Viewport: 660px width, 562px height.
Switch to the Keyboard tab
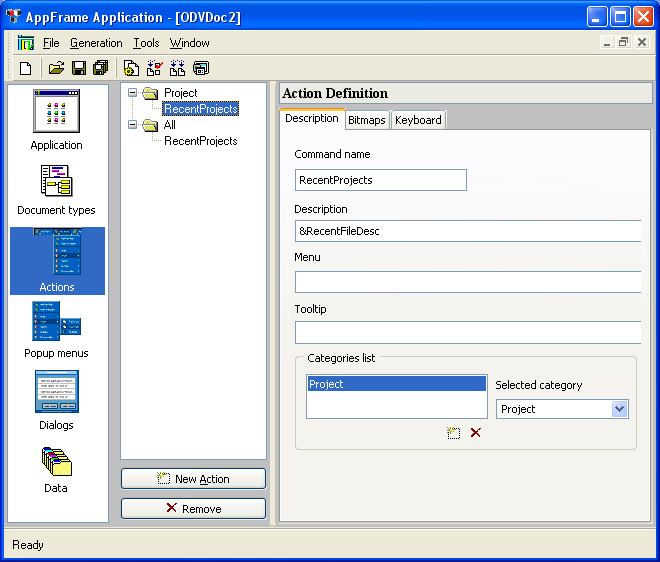pos(417,120)
